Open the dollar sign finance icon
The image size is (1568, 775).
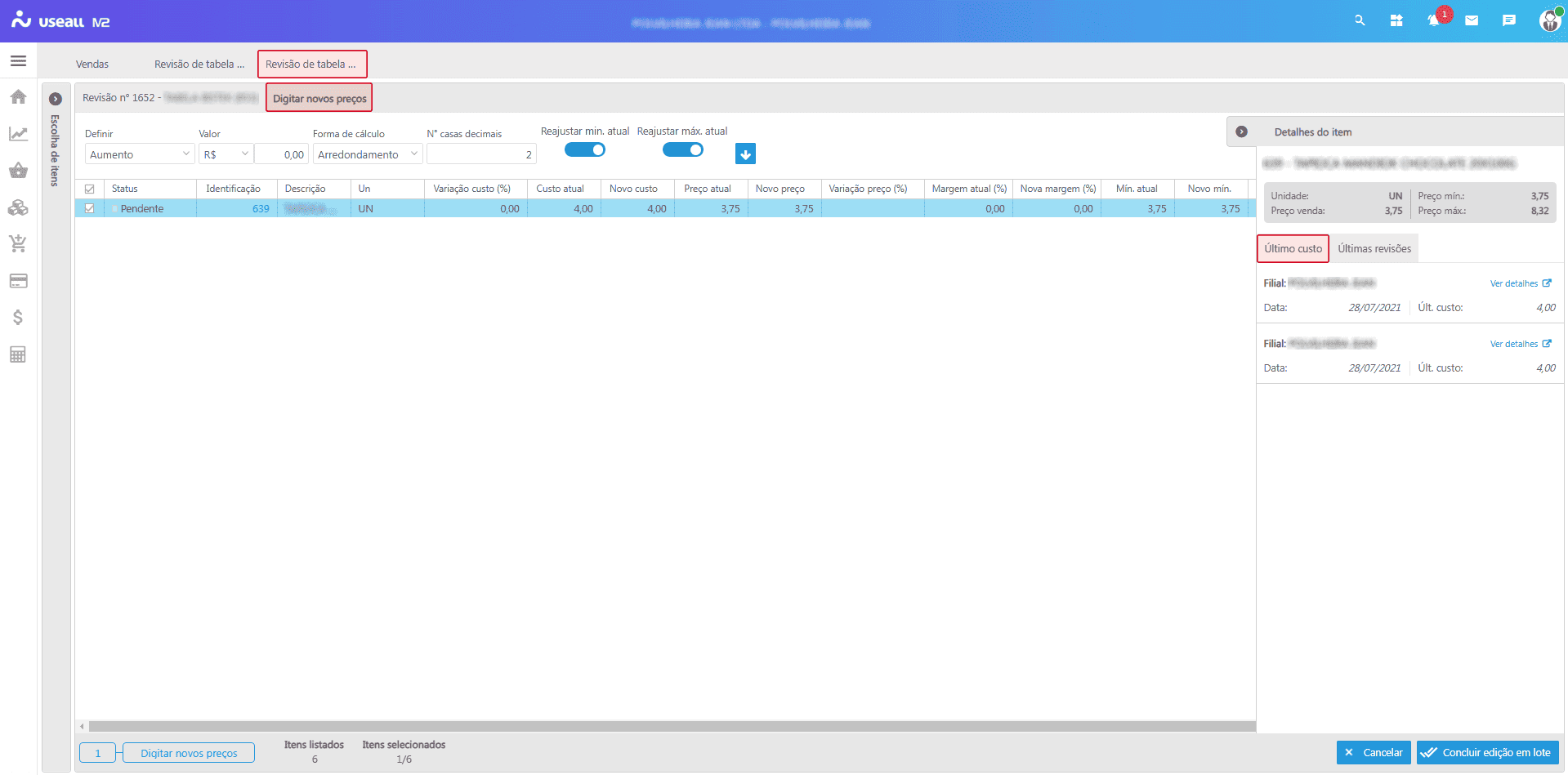click(x=18, y=318)
